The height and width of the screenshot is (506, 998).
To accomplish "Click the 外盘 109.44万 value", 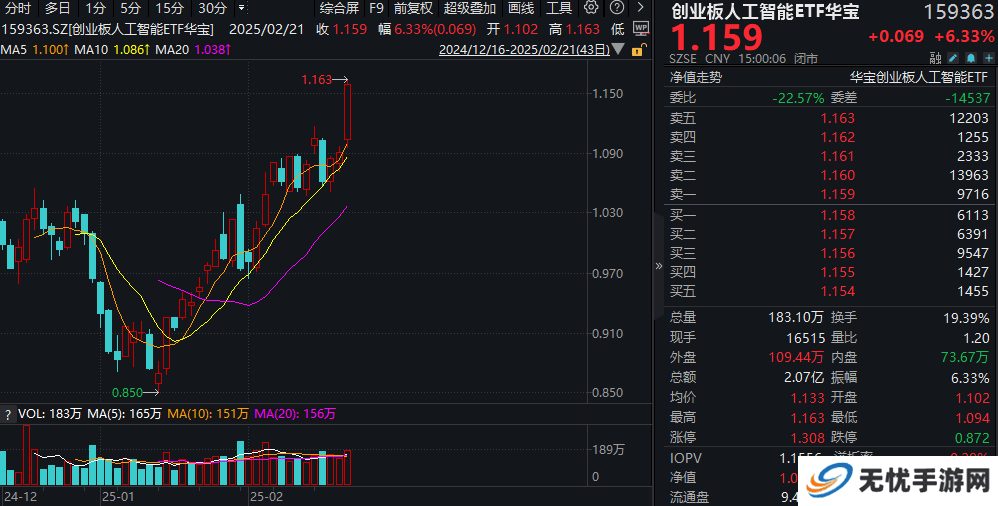I will pos(796,357).
